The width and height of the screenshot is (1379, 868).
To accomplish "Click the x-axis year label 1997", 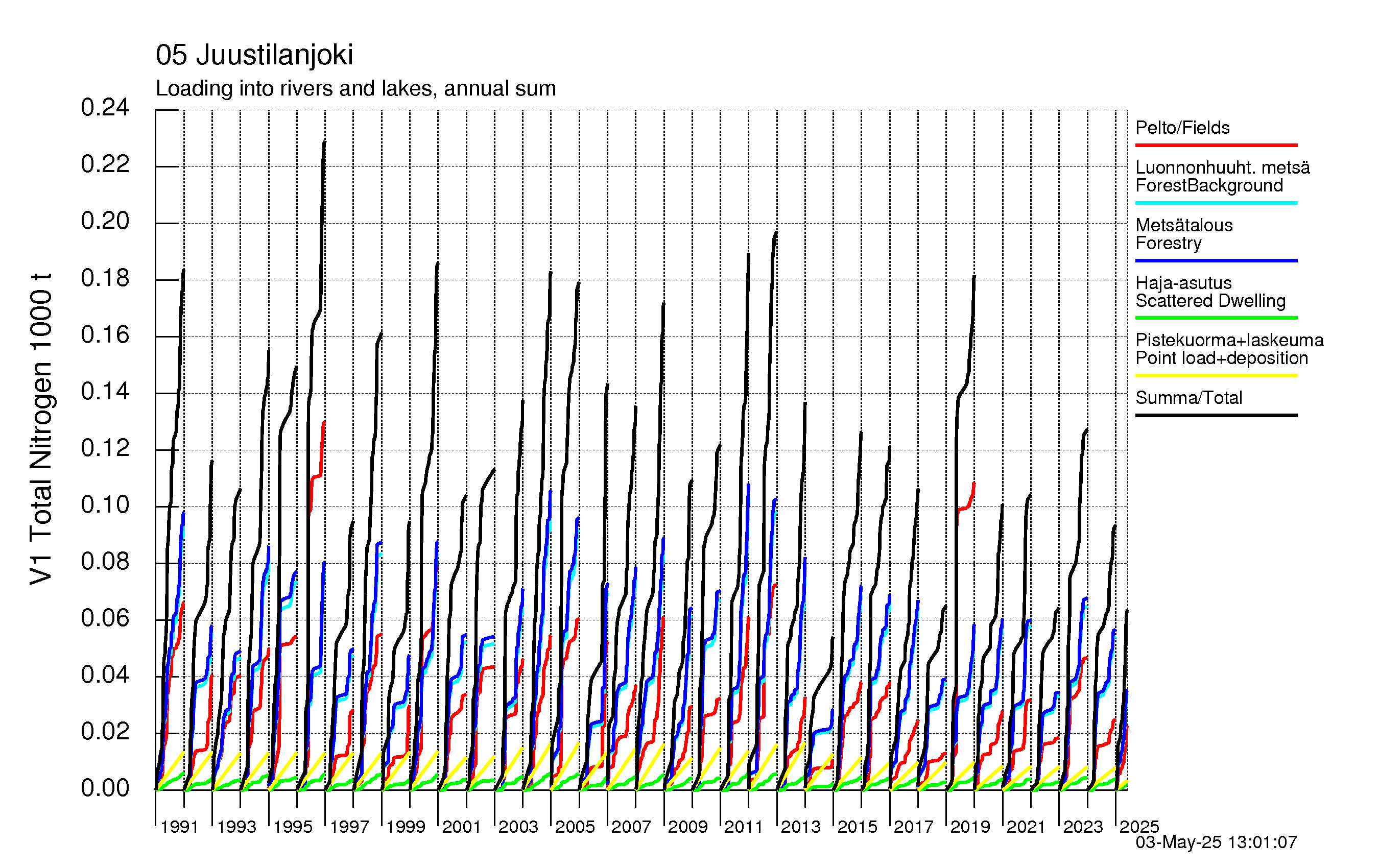I will (x=349, y=827).
